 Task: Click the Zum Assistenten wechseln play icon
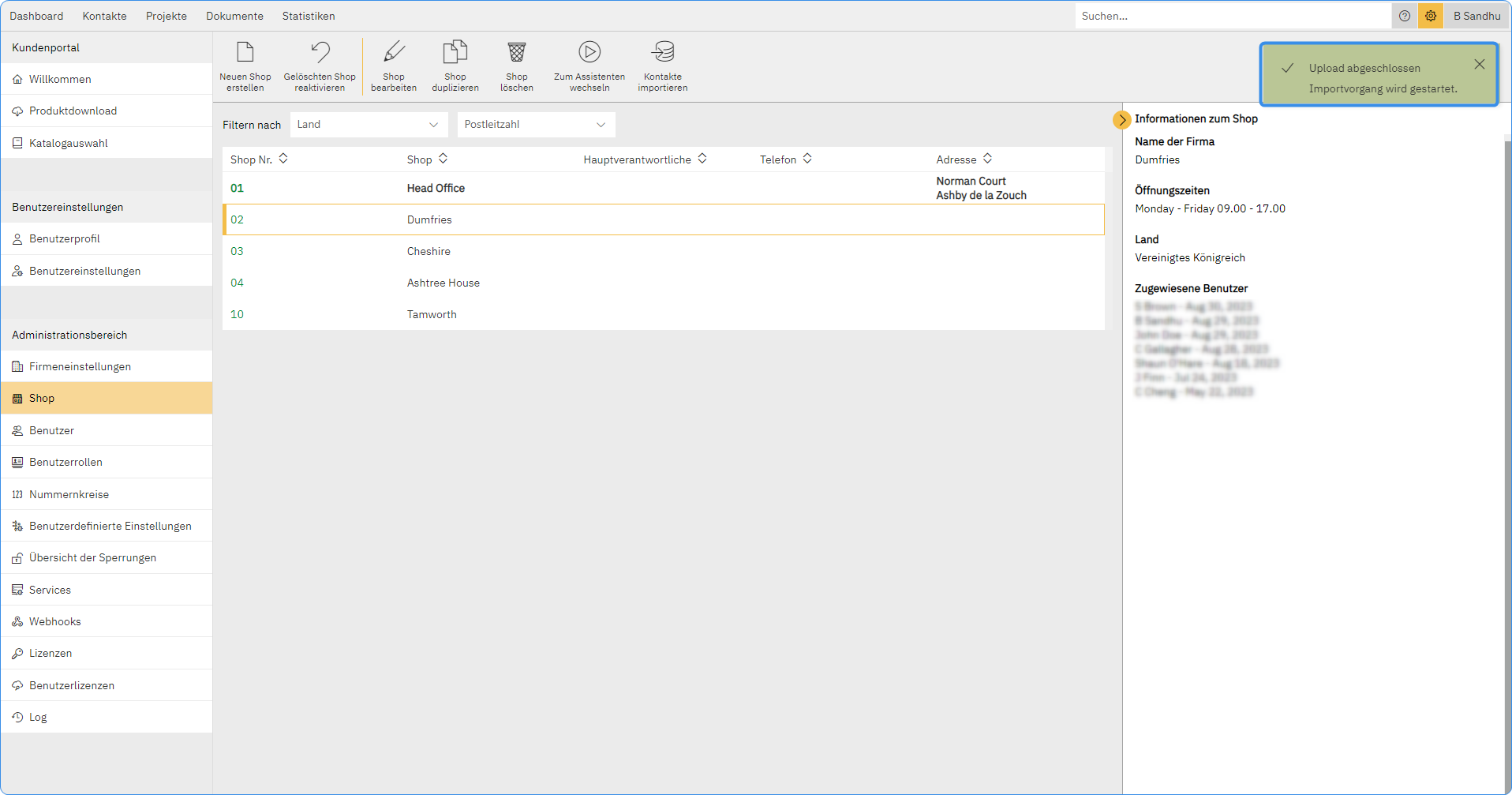point(589,51)
